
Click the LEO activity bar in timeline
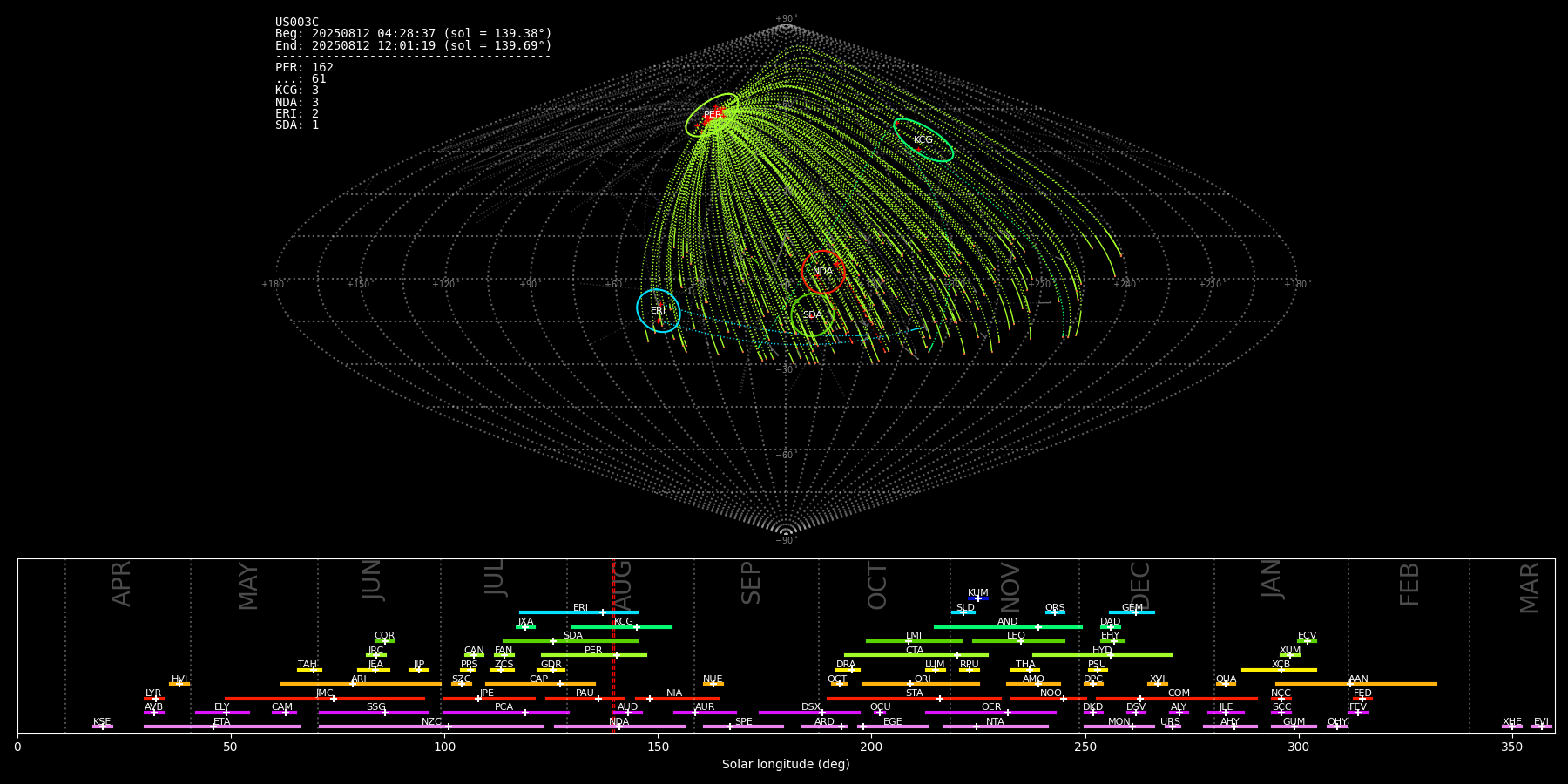[x=1018, y=641]
